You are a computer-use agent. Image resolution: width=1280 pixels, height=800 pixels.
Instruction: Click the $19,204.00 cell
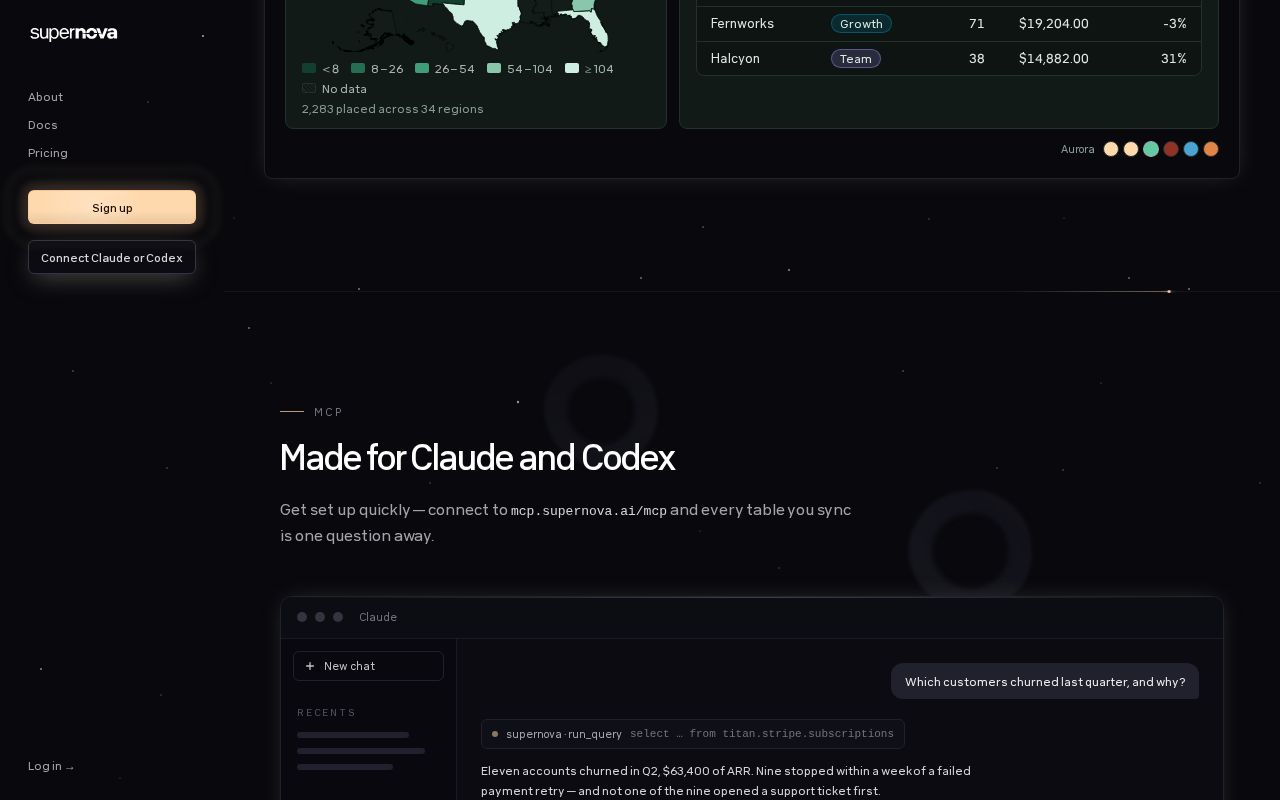pyautogui.click(x=1054, y=23)
